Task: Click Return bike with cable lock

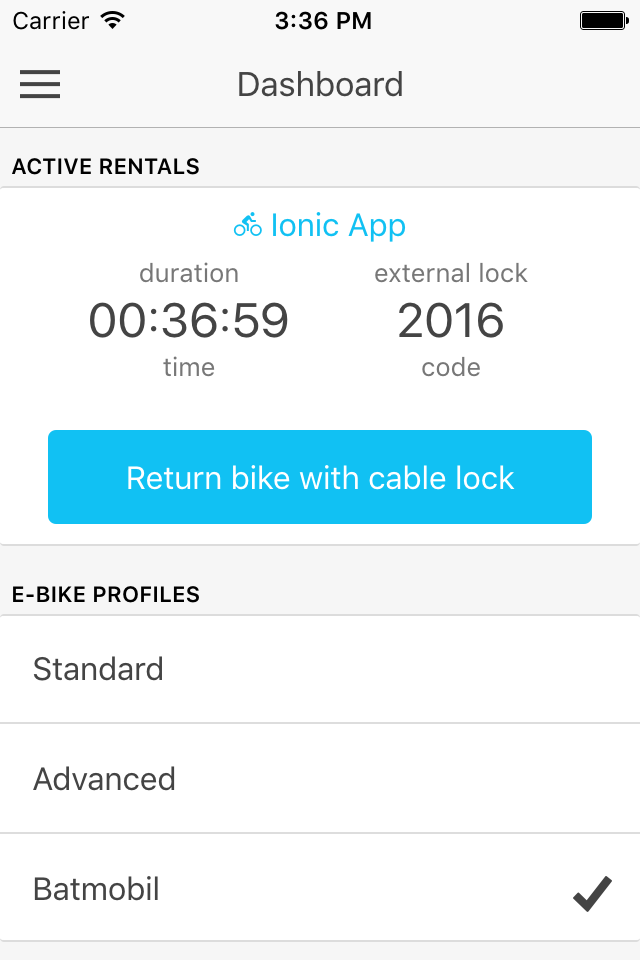Action: pos(320,477)
